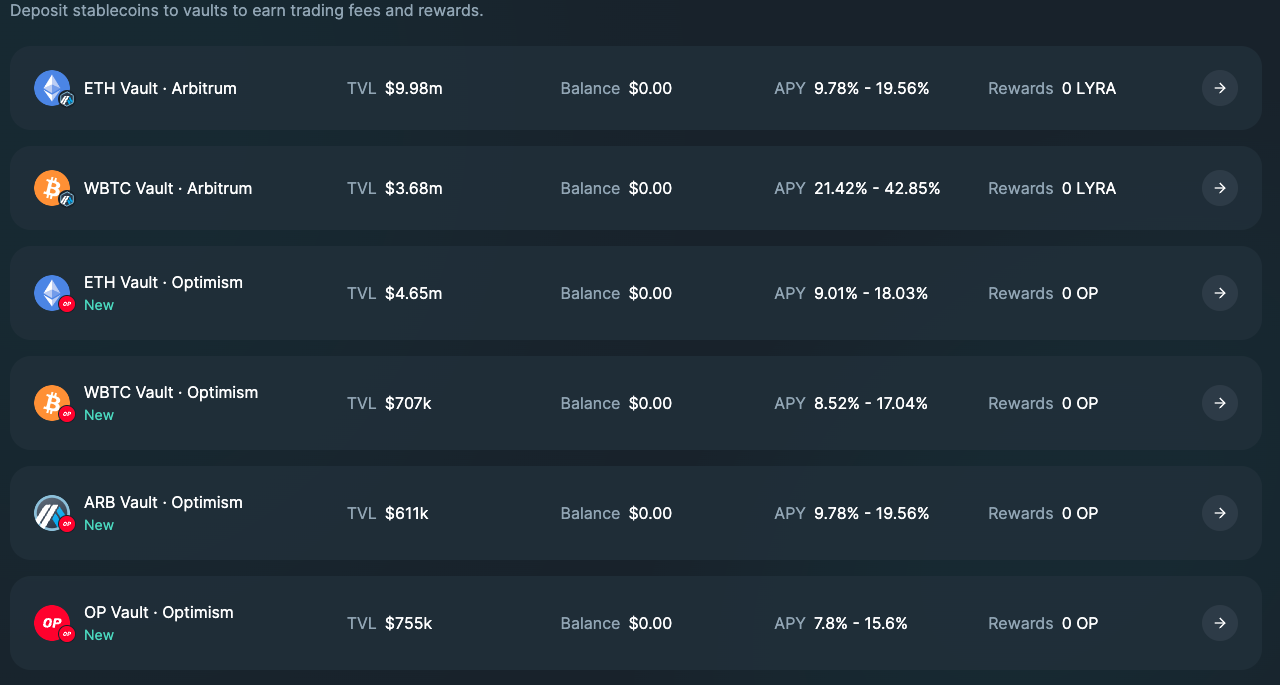The width and height of the screenshot is (1280, 685).
Task: Click the ARB Vault Arbitrum logo icon
Action: [52, 513]
